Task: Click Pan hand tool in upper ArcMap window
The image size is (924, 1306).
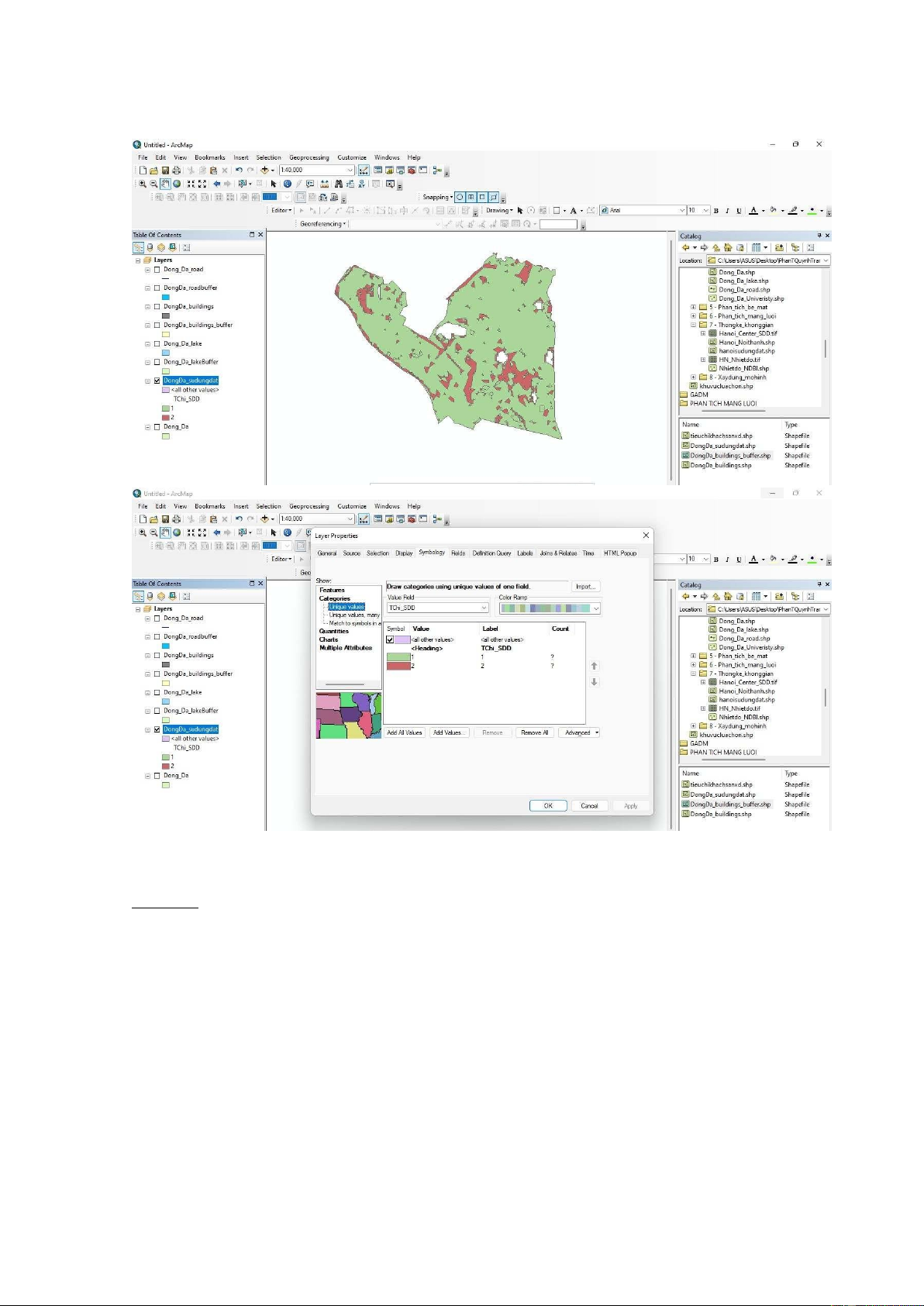Action: point(165,184)
